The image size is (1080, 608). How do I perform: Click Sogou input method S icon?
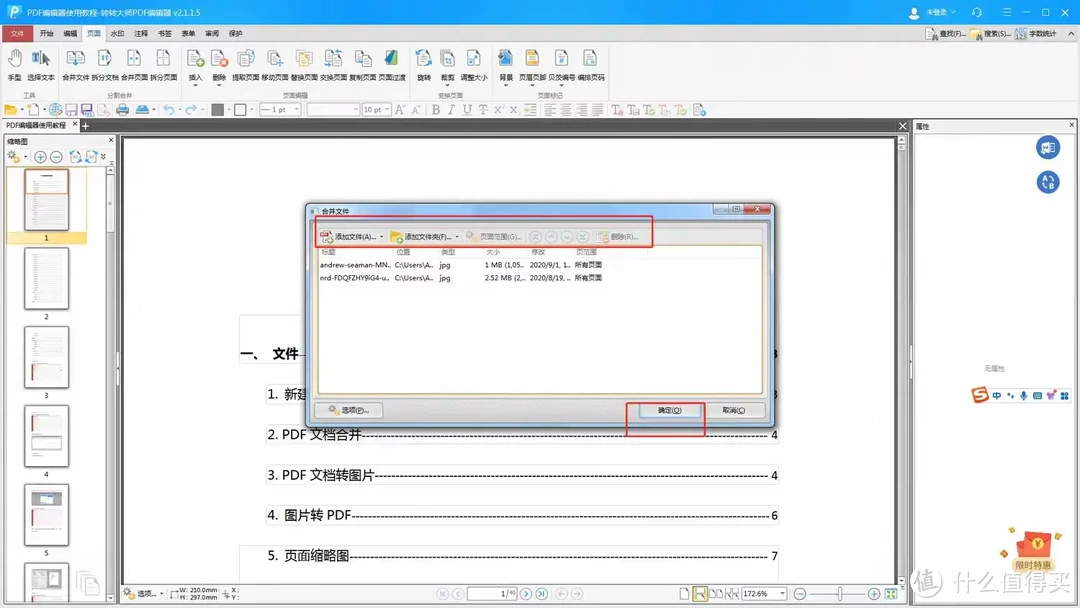click(x=979, y=395)
